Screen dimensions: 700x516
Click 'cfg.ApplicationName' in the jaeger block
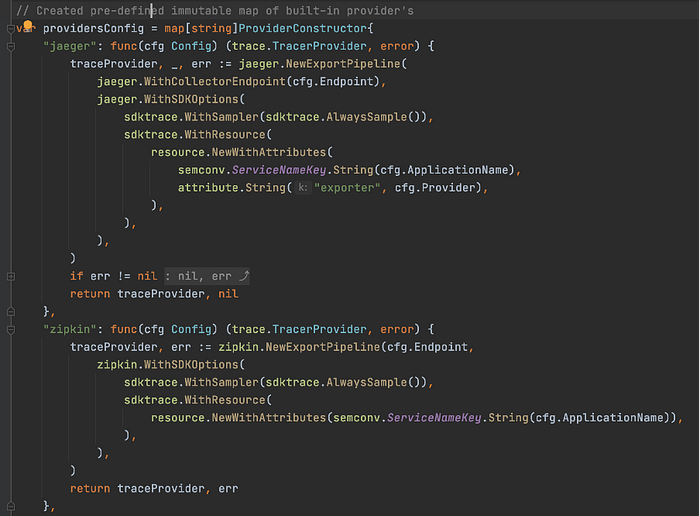pyautogui.click(x=444, y=170)
